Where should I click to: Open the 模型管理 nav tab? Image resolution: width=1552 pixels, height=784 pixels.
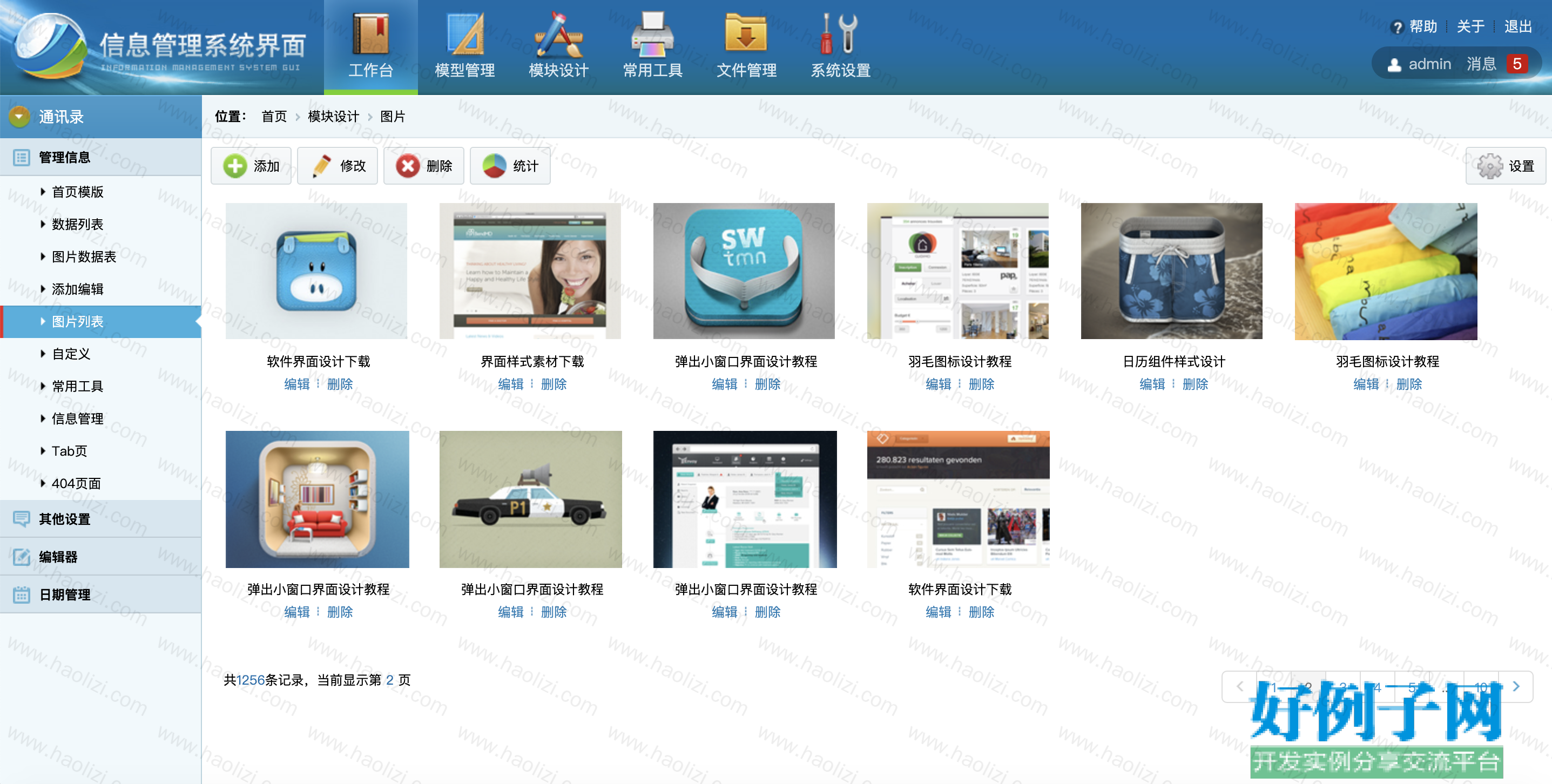click(464, 47)
